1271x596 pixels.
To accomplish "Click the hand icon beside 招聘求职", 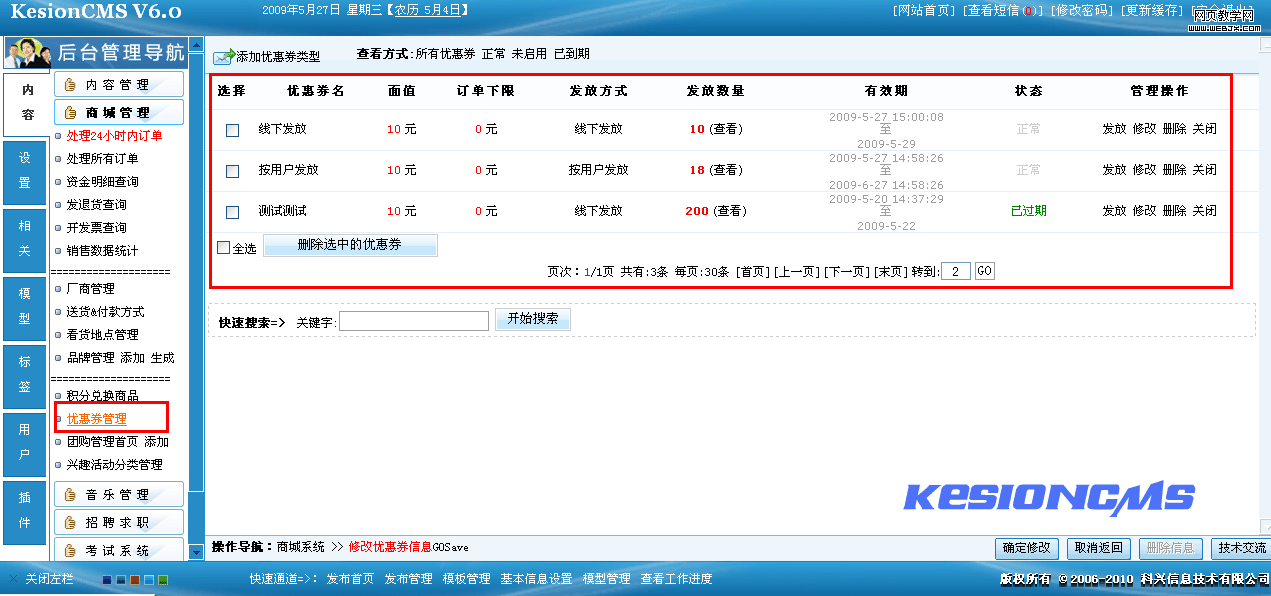I will (71, 522).
